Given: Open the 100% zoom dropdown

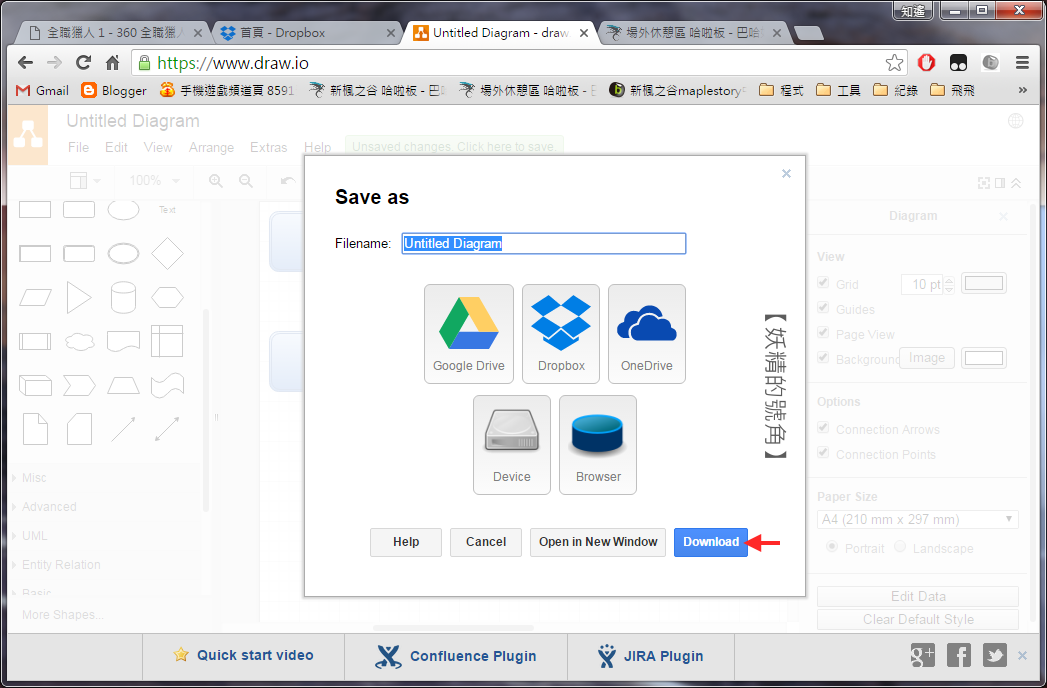Looking at the screenshot, I should click(x=154, y=181).
